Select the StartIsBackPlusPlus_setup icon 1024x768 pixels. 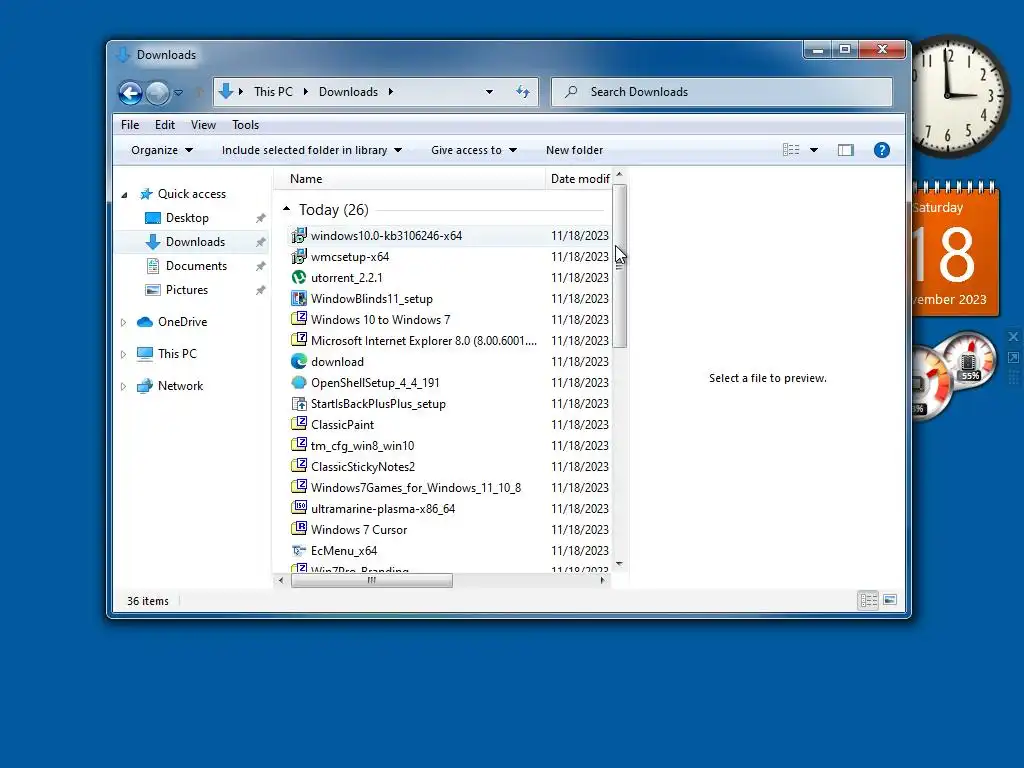coord(298,404)
